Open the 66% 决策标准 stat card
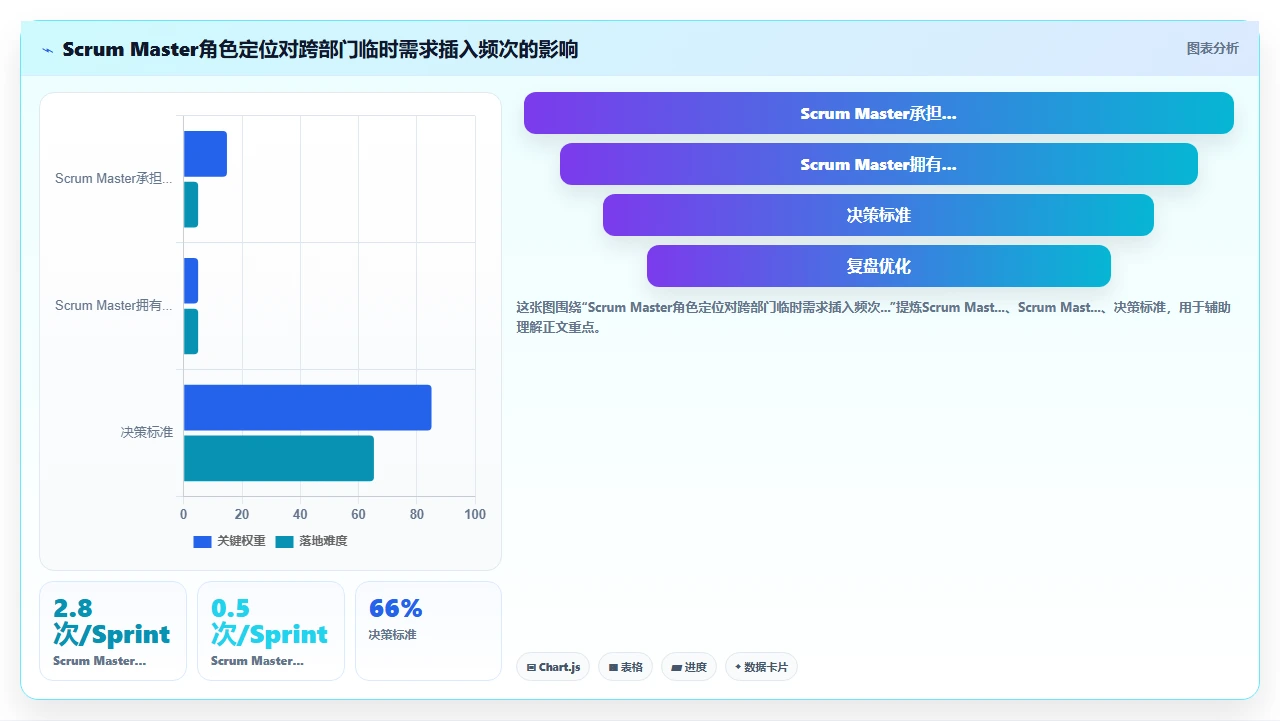The width and height of the screenshot is (1280, 721). tap(428, 631)
